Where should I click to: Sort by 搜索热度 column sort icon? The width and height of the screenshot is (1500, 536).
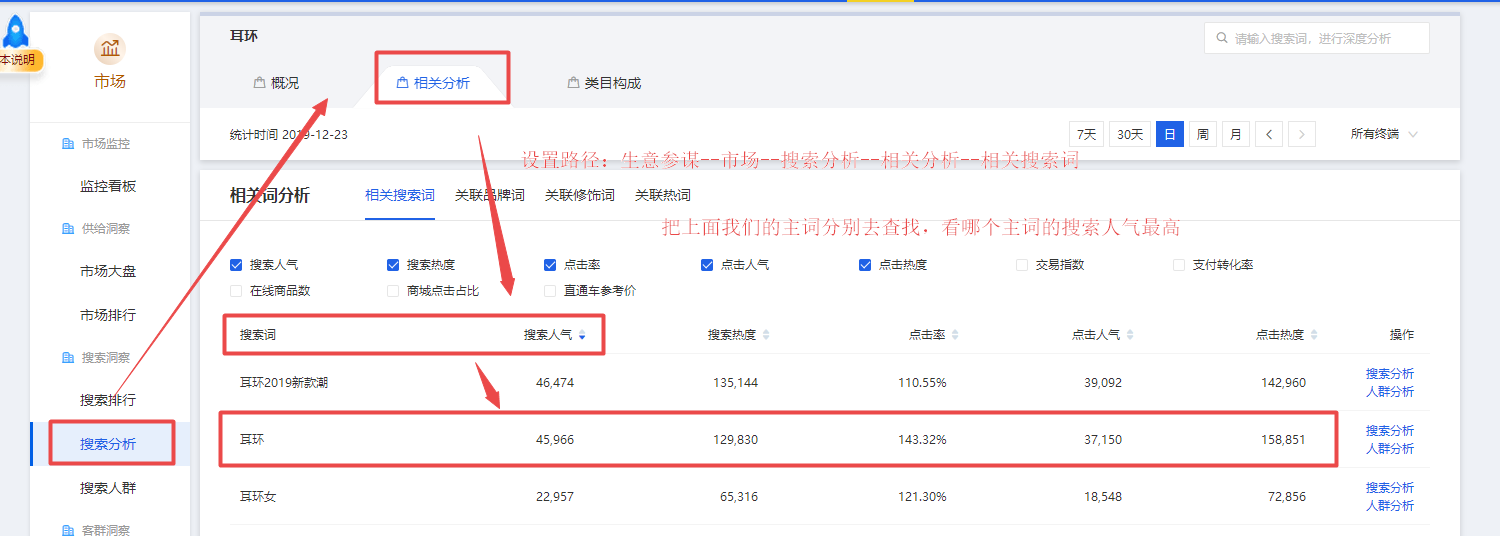click(x=766, y=335)
